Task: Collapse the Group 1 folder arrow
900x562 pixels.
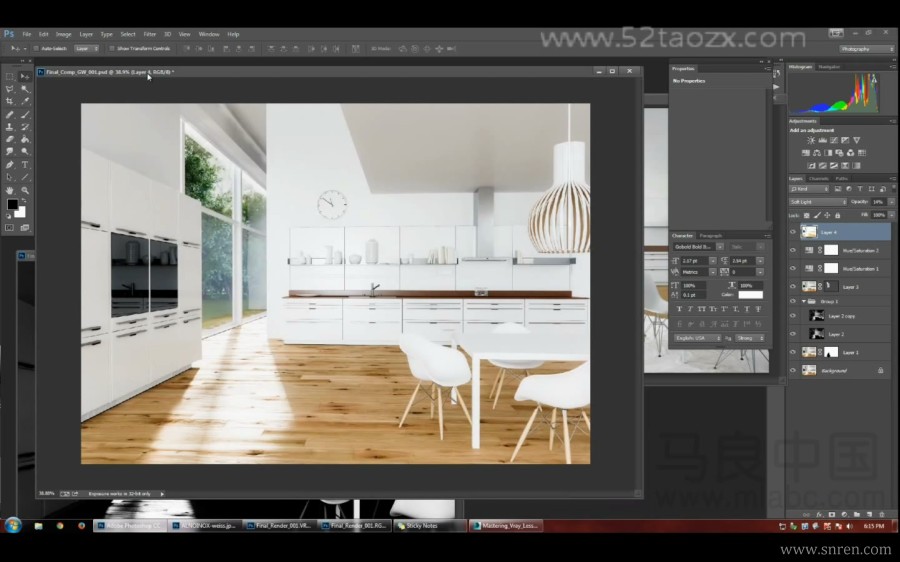Action: (804, 301)
